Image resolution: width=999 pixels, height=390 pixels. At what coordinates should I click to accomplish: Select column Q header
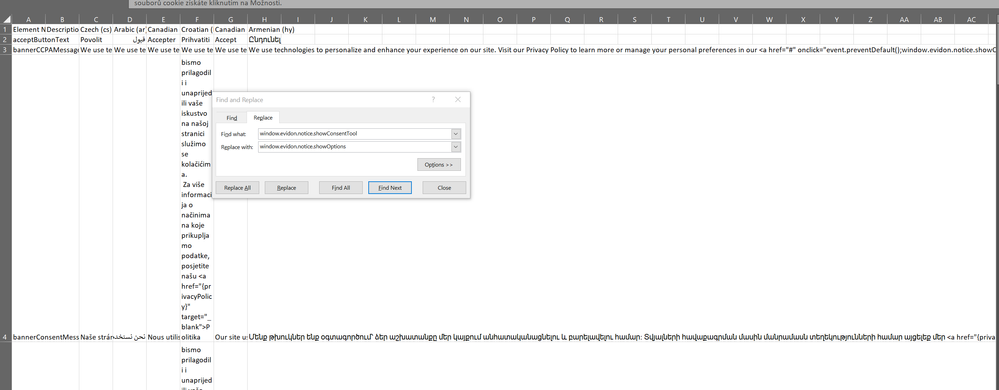point(568,20)
